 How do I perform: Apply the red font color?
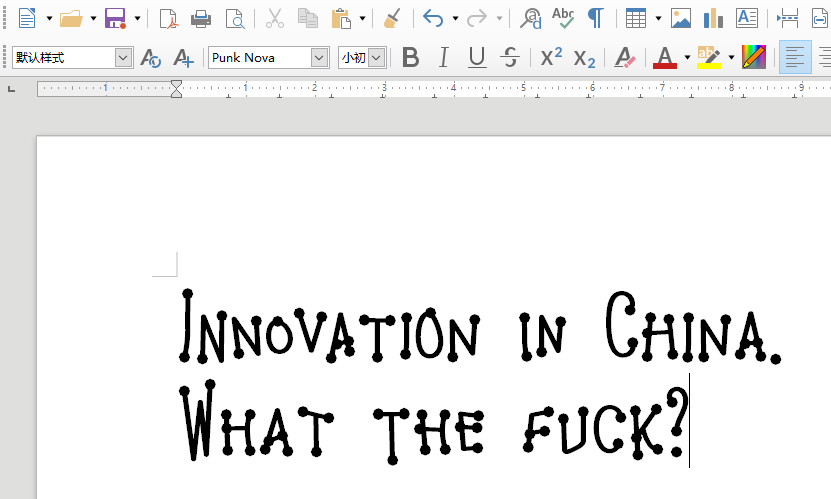(x=664, y=58)
